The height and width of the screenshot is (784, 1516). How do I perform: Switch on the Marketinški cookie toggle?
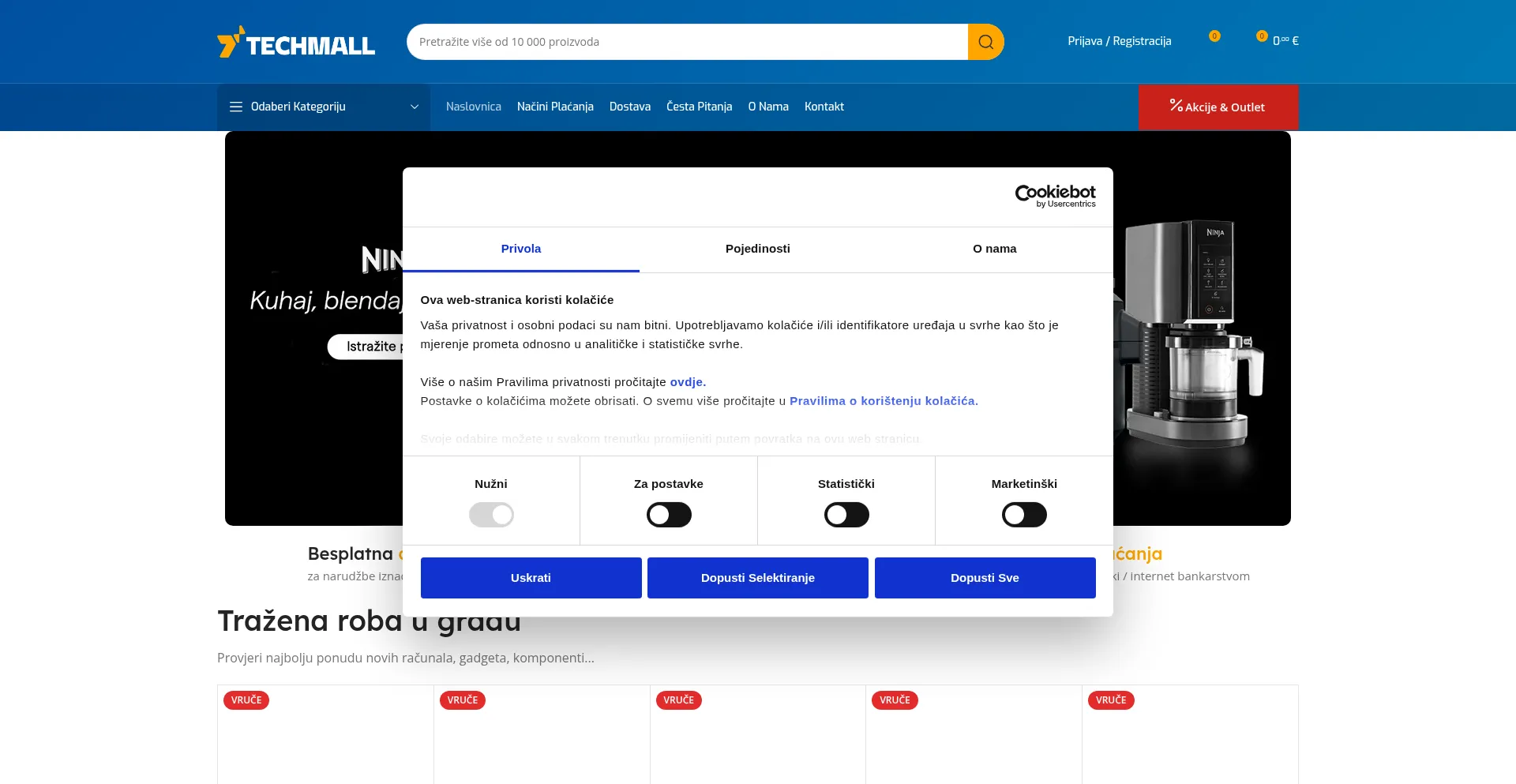[x=1024, y=515]
